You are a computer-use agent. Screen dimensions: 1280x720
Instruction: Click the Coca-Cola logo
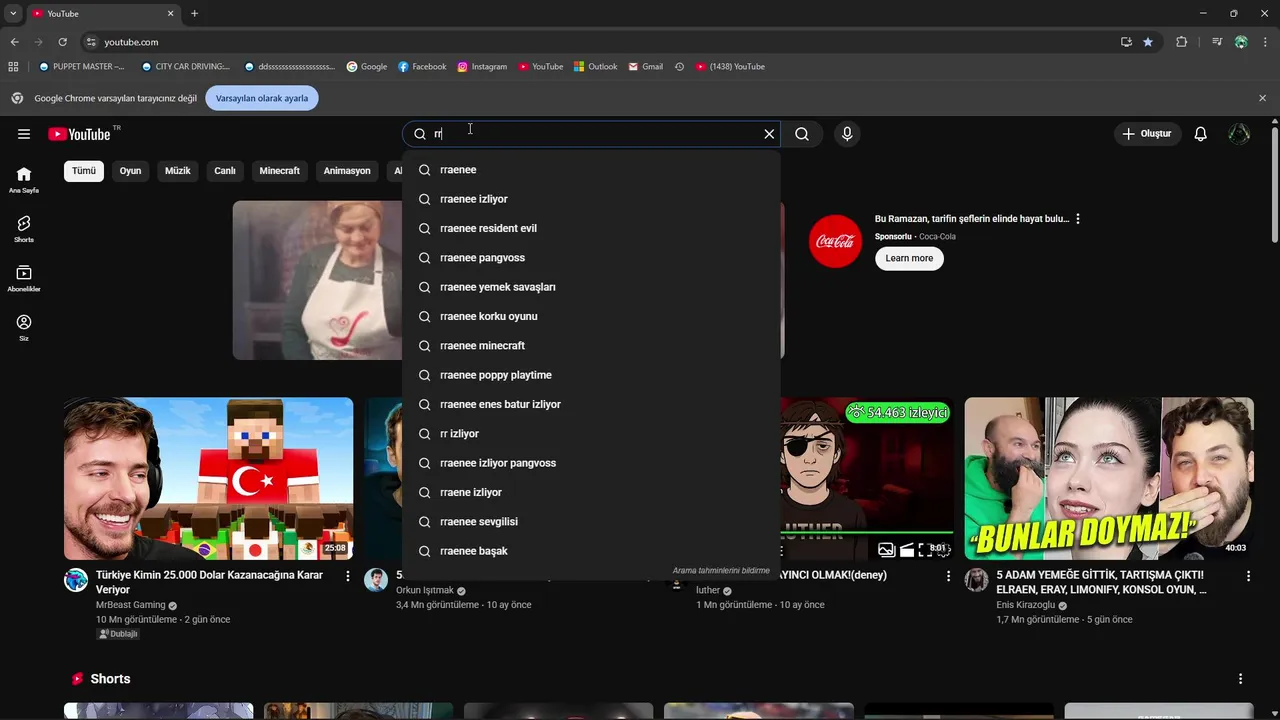click(835, 241)
